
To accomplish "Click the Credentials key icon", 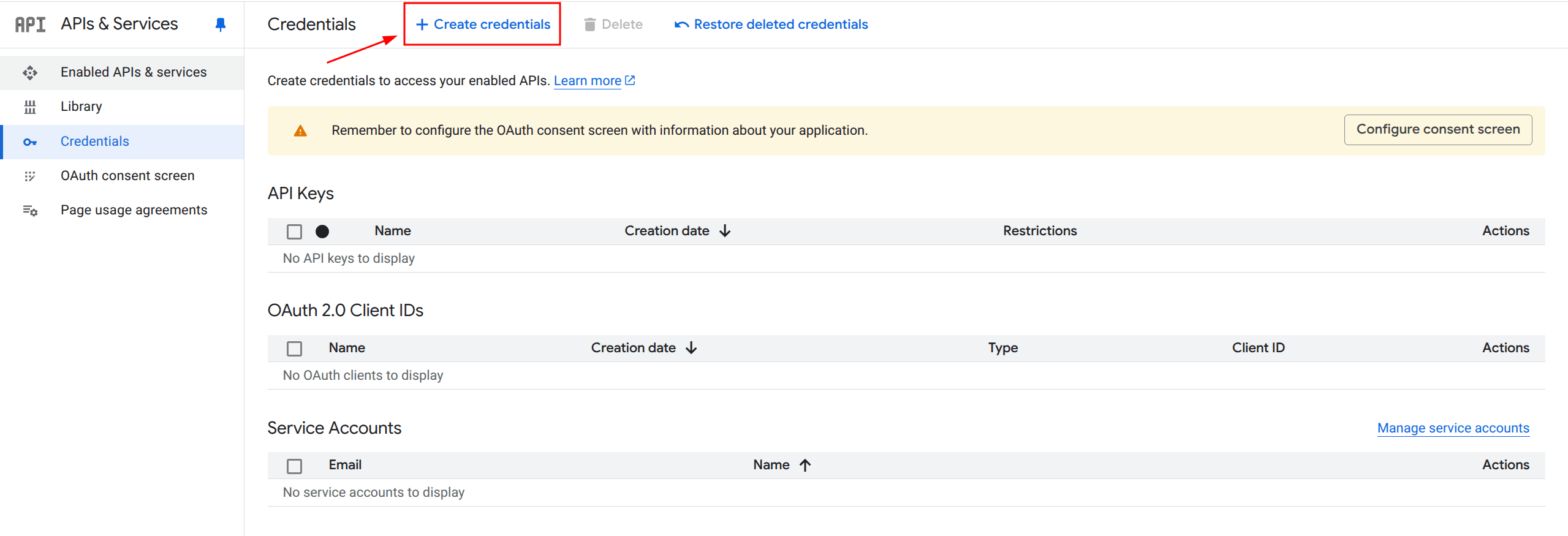I will coord(30,142).
